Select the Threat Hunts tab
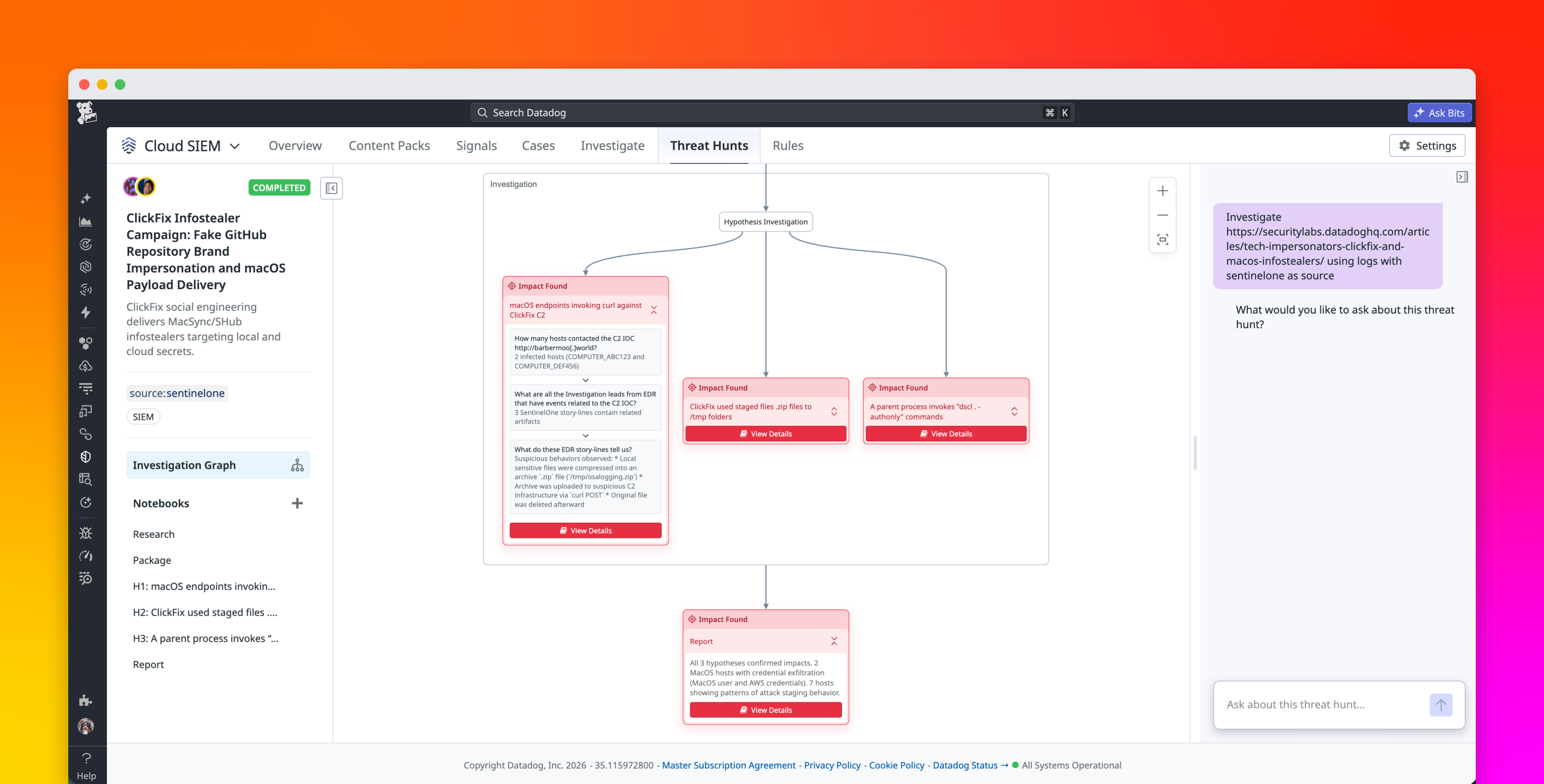The width and height of the screenshot is (1544, 784). click(x=709, y=146)
